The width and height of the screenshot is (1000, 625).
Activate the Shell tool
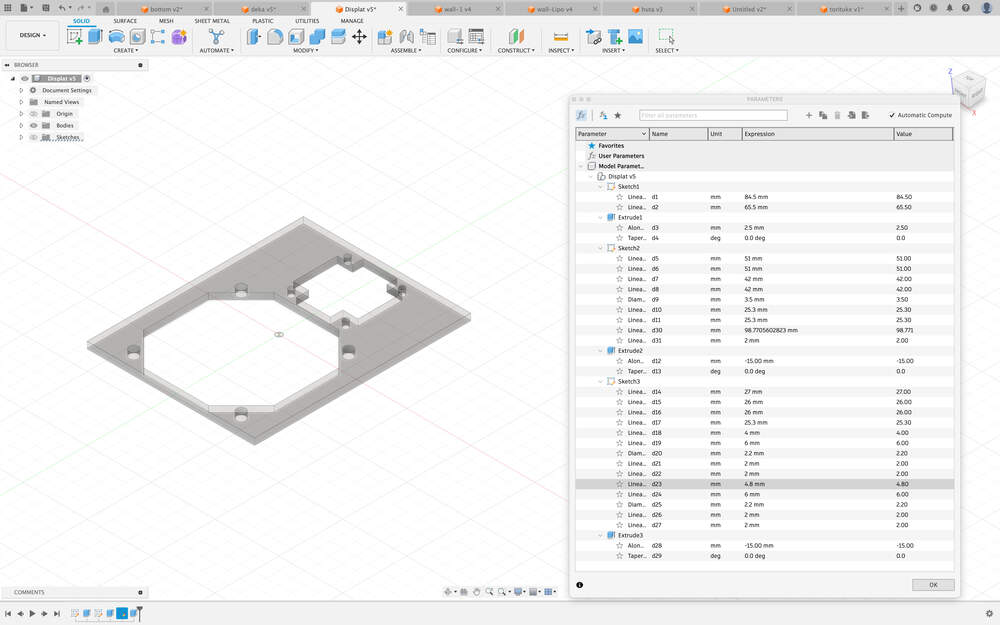[x=296, y=36]
